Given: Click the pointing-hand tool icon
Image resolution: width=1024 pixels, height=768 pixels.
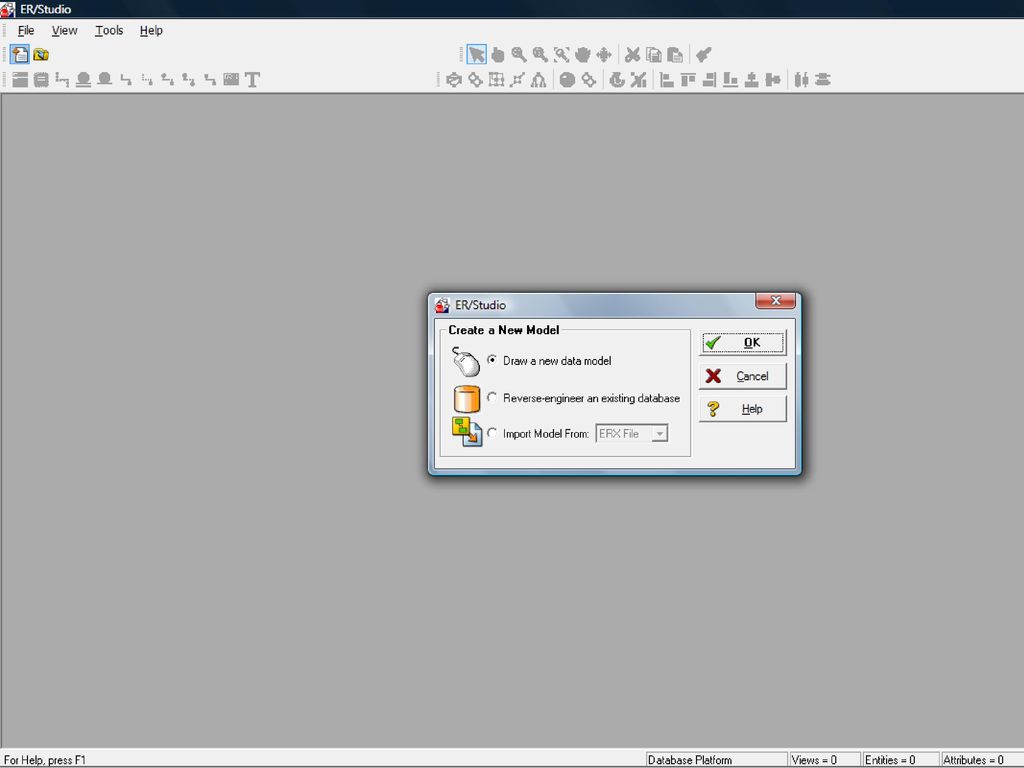Looking at the screenshot, I should pos(498,55).
